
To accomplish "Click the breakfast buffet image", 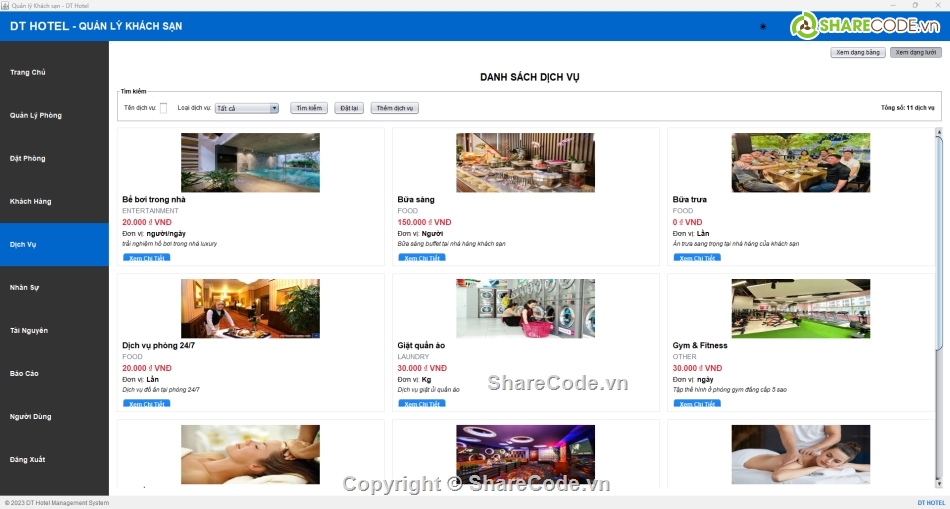I will click(525, 162).
